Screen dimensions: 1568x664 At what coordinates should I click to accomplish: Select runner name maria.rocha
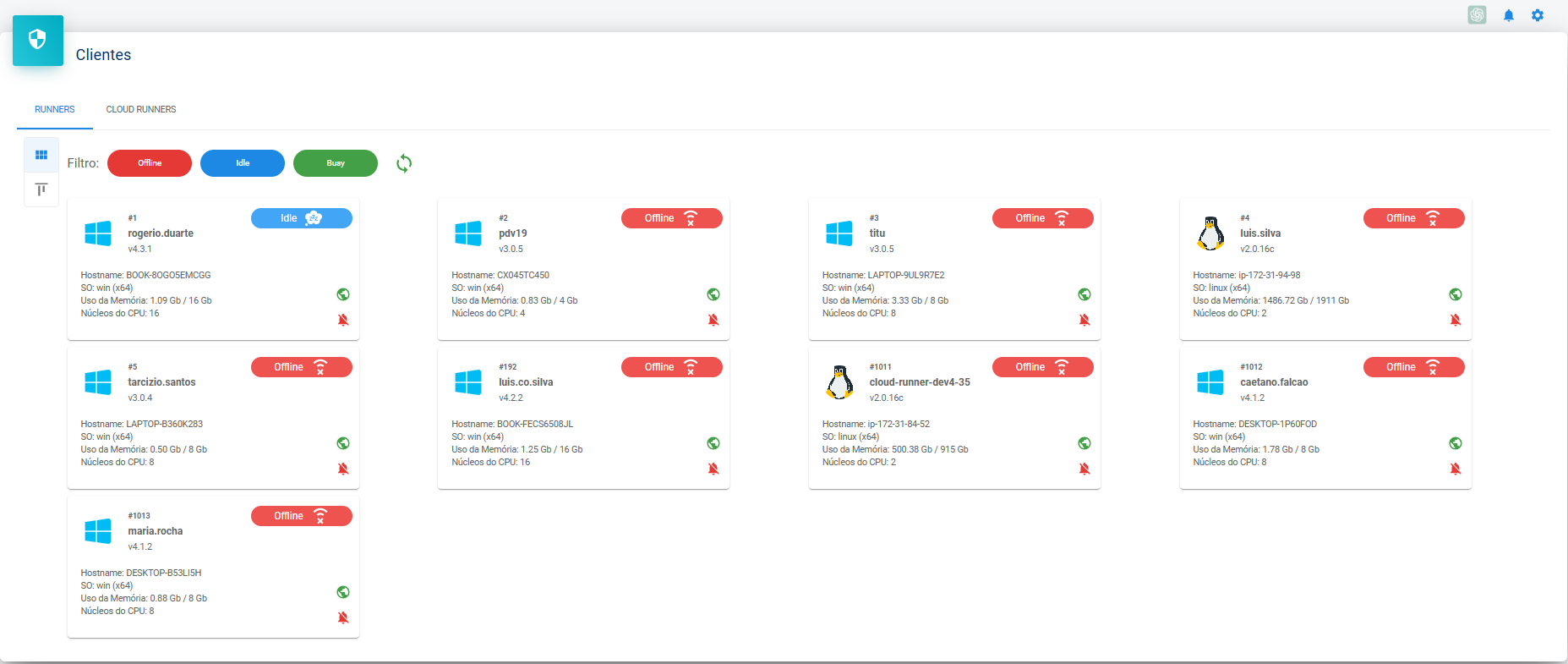[x=156, y=531]
